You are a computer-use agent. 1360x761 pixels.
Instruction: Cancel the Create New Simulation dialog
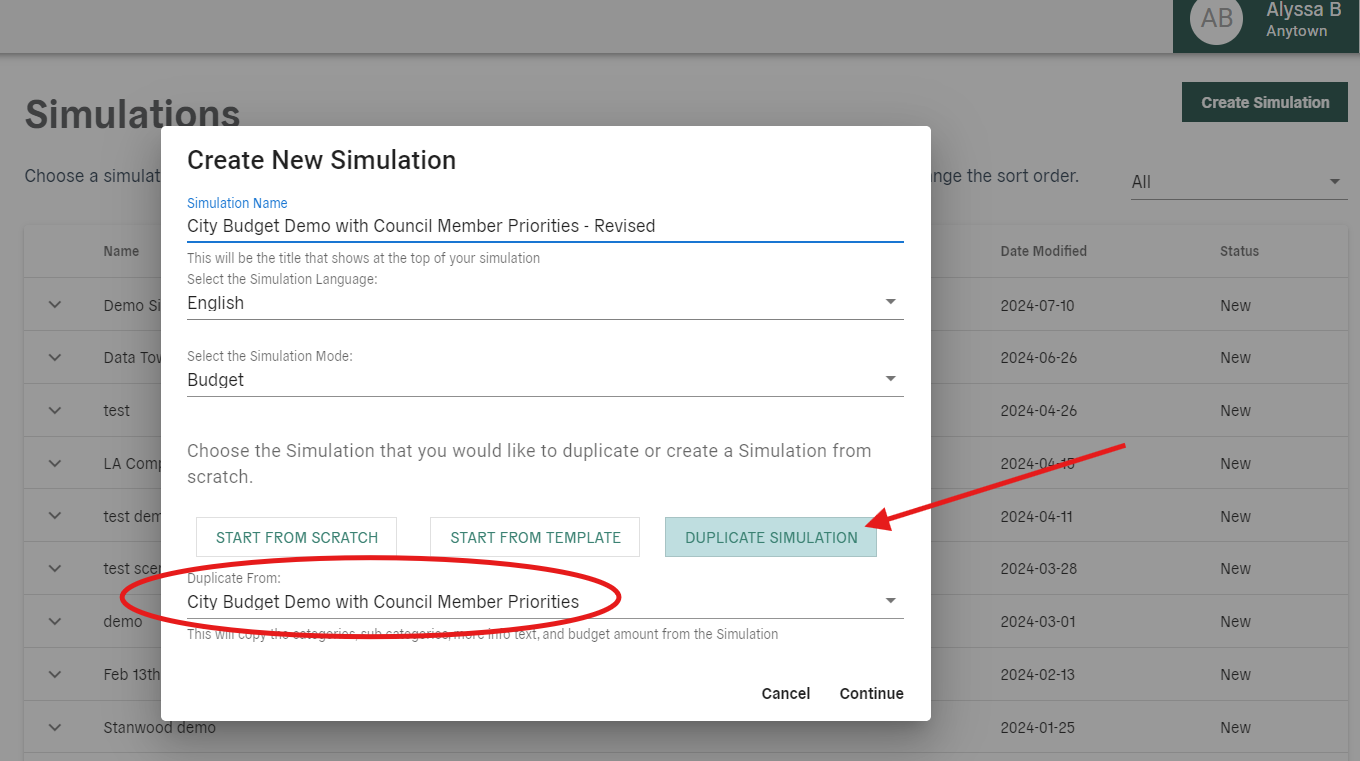[x=786, y=693]
